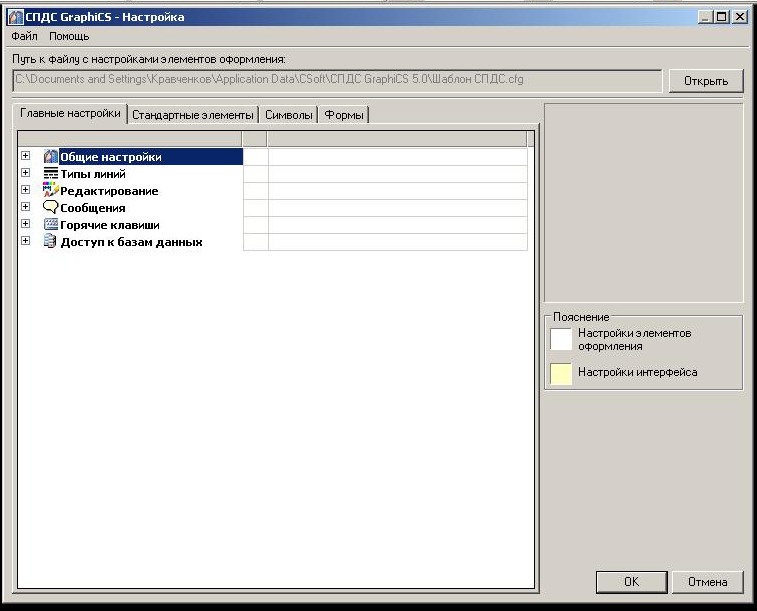
Task: Close the Настройка window
Action: point(739,17)
